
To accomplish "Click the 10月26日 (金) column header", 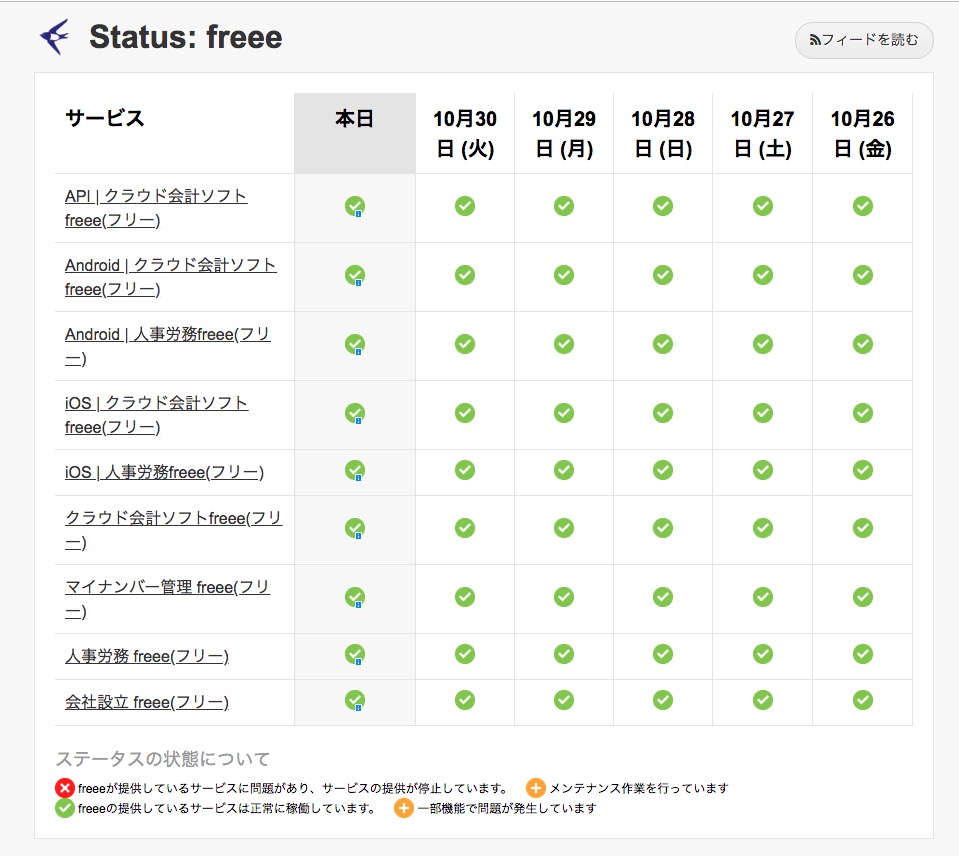I will click(863, 133).
